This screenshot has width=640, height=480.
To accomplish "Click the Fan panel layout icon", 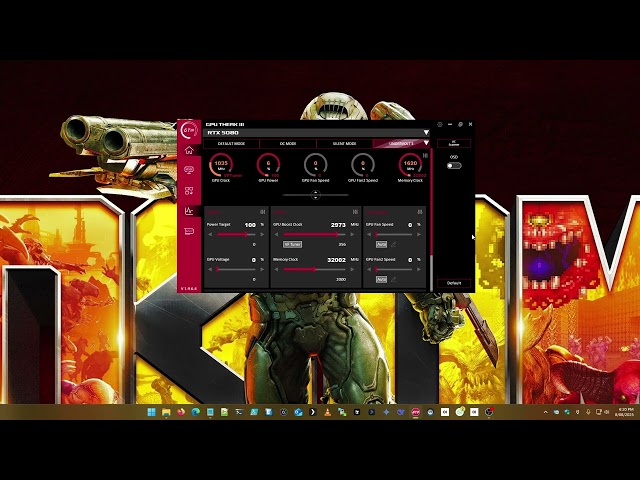I will (420, 212).
